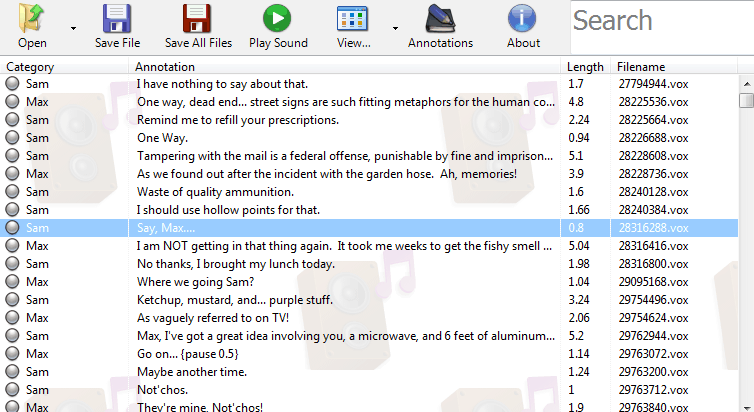The width and height of the screenshot is (754, 412).
Task: Expand the View dropdown arrow
Action: point(395,28)
